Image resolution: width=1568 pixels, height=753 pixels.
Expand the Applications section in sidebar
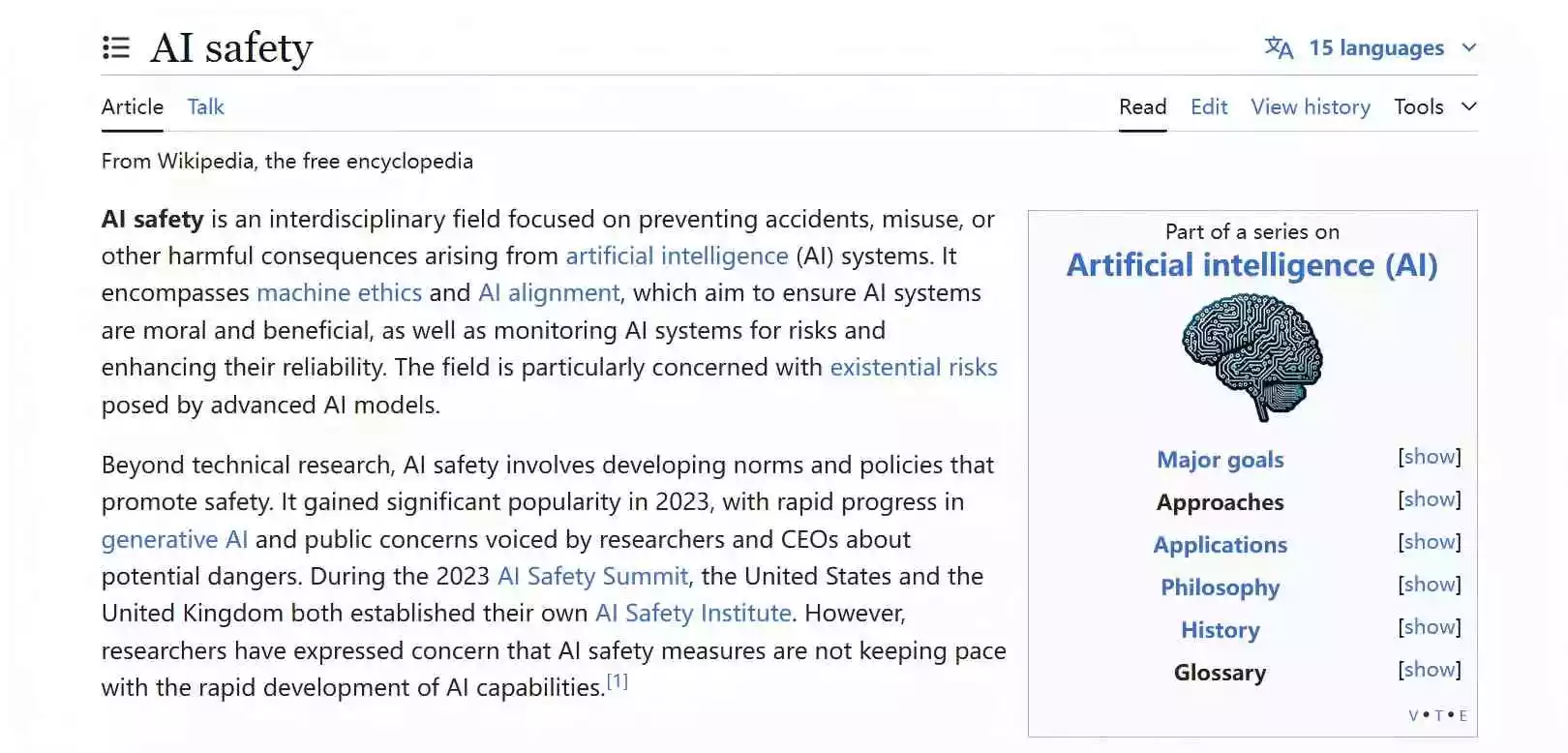click(x=1429, y=542)
